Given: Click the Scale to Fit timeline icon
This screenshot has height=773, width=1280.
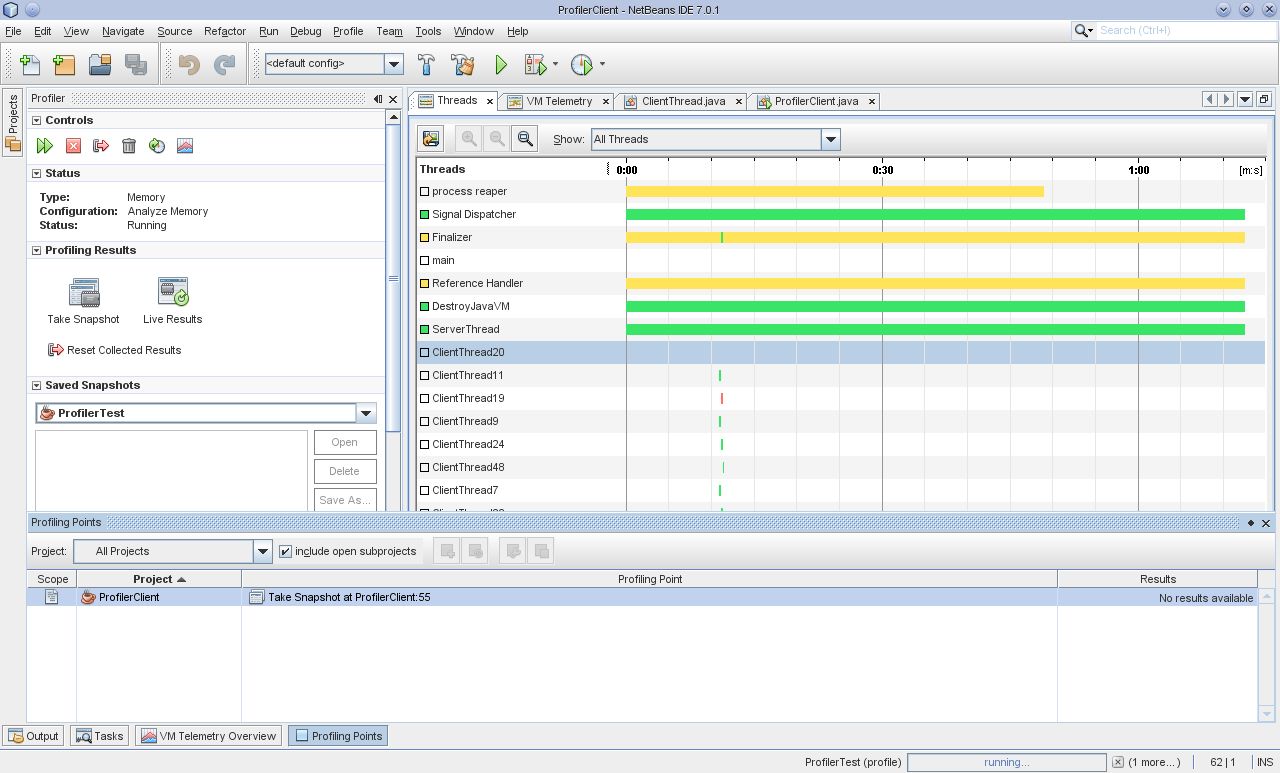Looking at the screenshot, I should 524,139.
